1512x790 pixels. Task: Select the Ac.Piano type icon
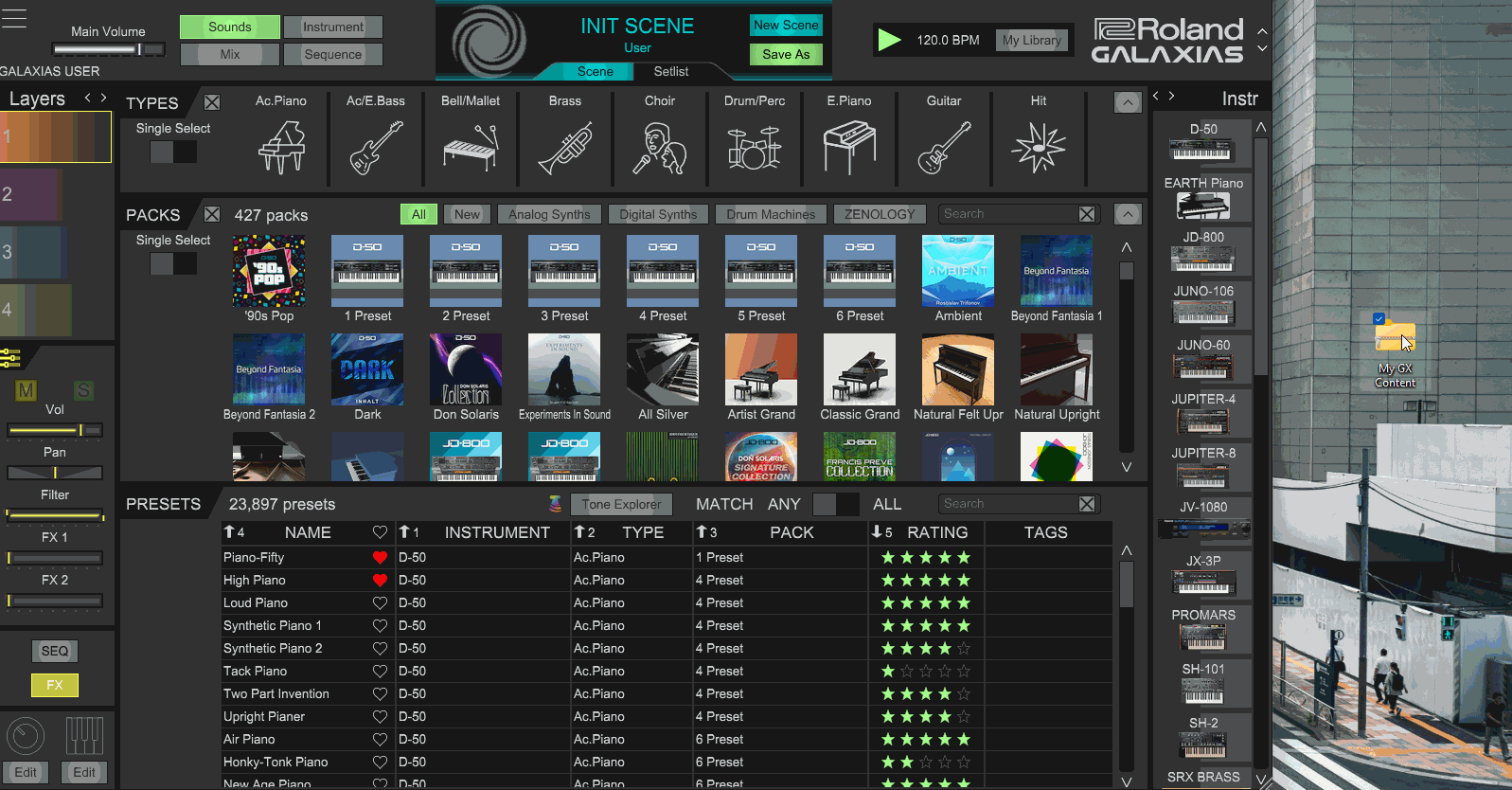(x=281, y=148)
